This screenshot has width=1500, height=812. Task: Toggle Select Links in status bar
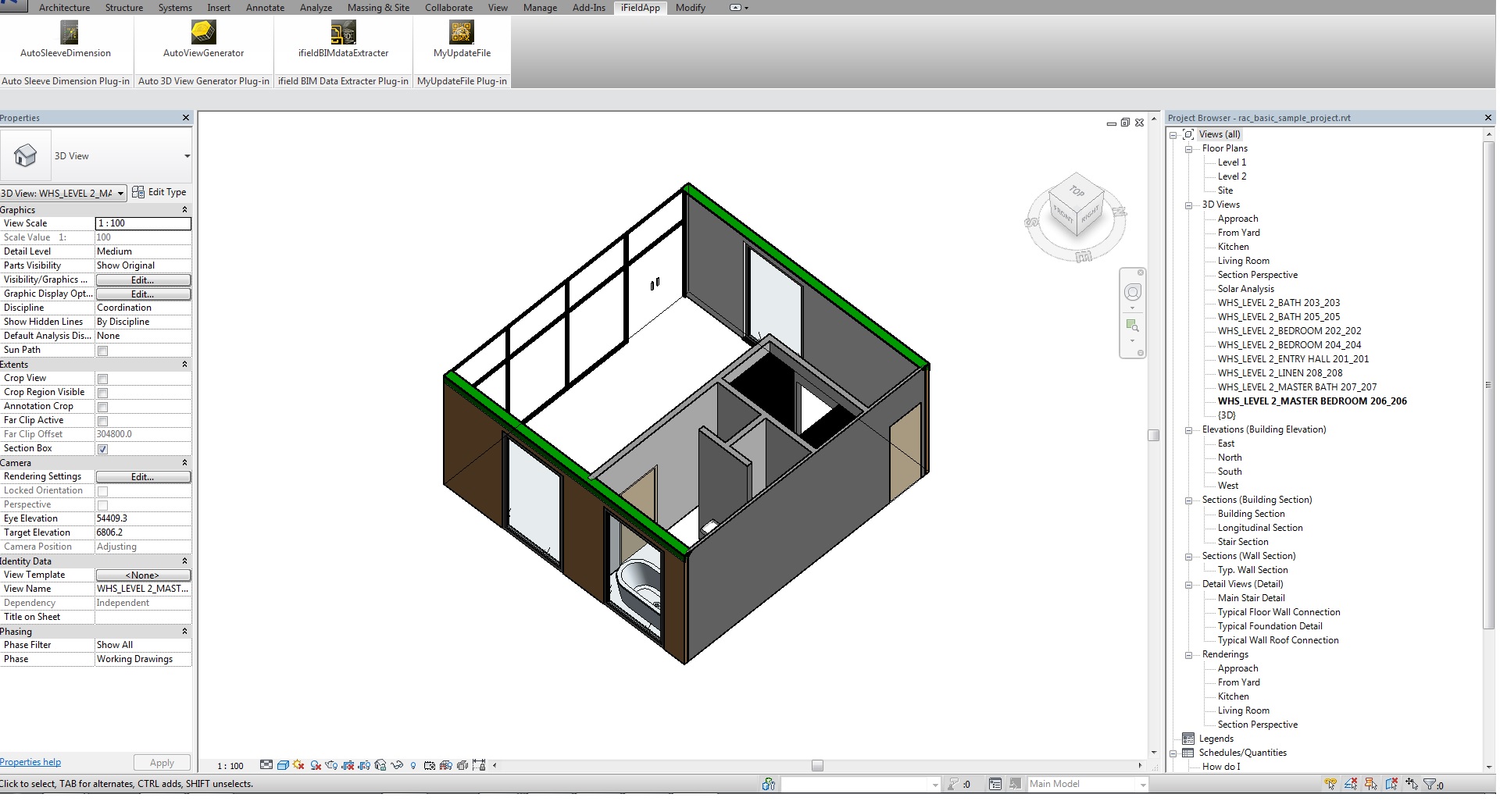1330,784
